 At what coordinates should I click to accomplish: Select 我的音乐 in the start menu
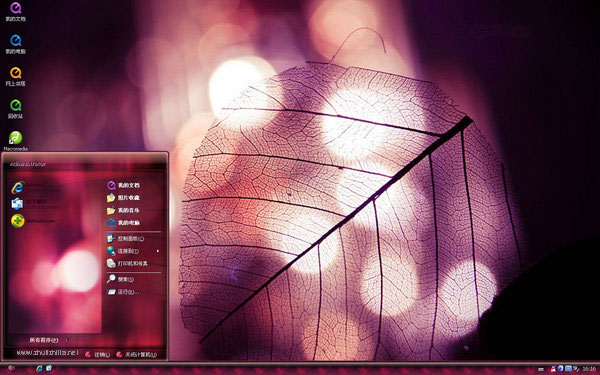(x=124, y=210)
